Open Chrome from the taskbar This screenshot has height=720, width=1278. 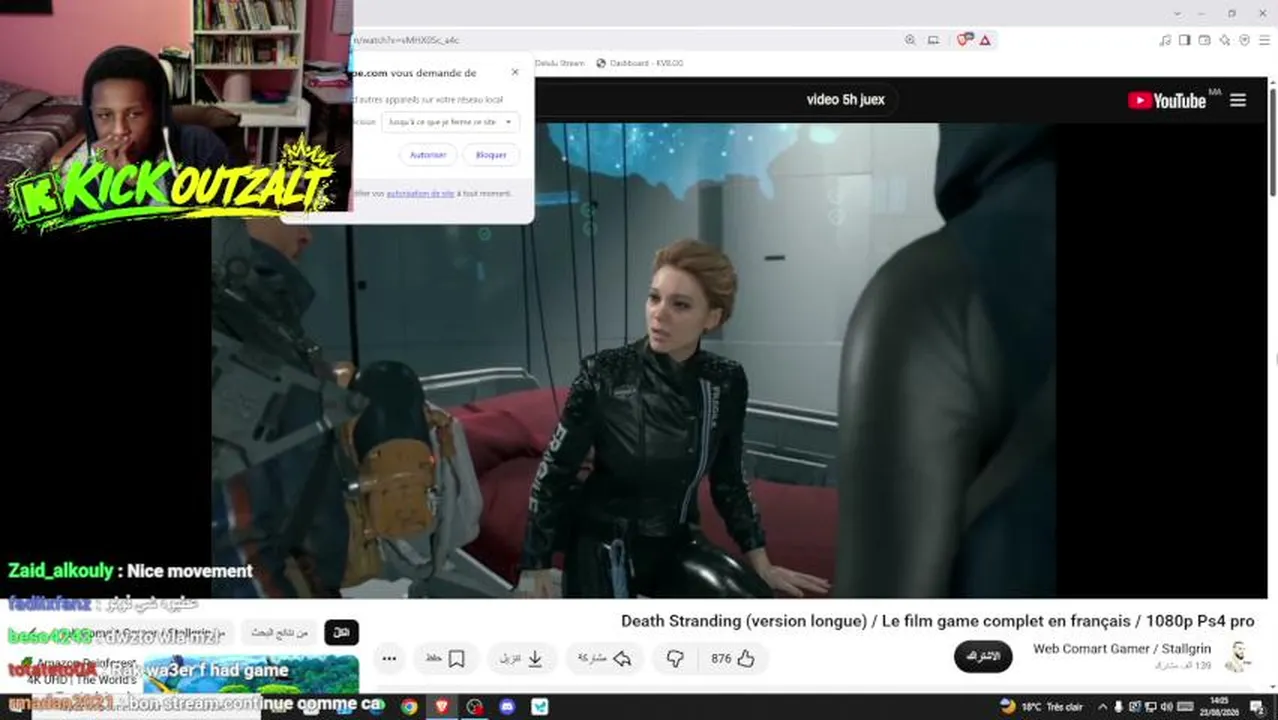point(409,707)
